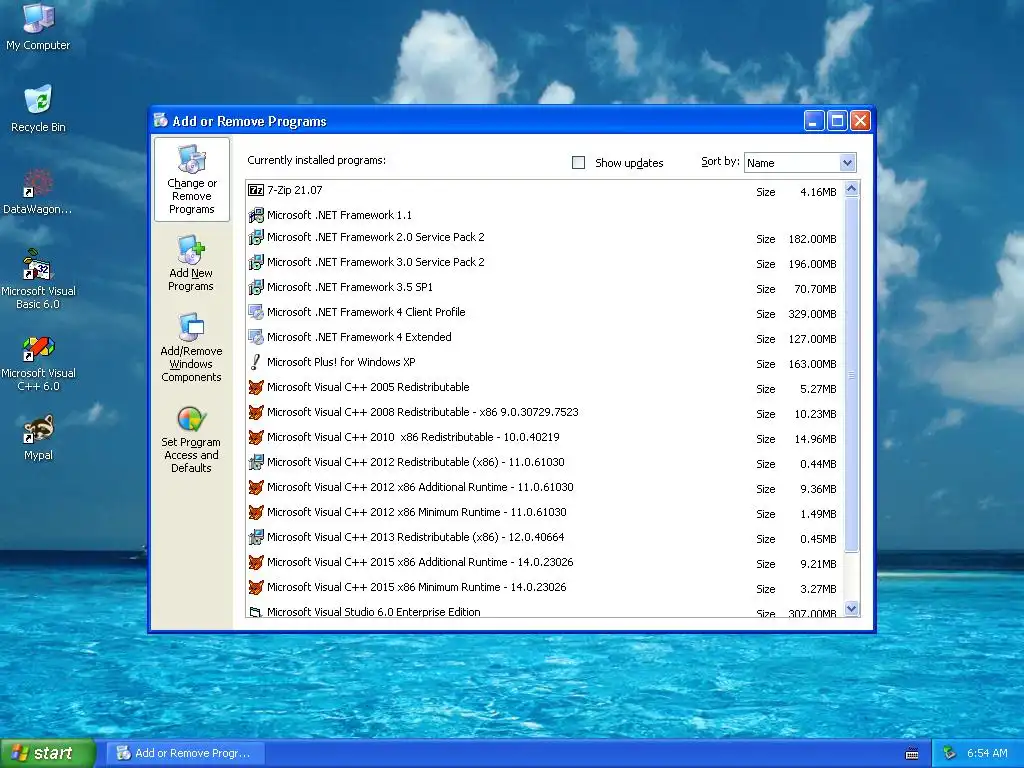
Task: Select Visual C++ 2008 Redistributable 9.0.30729.7523 entry
Action: coord(423,412)
